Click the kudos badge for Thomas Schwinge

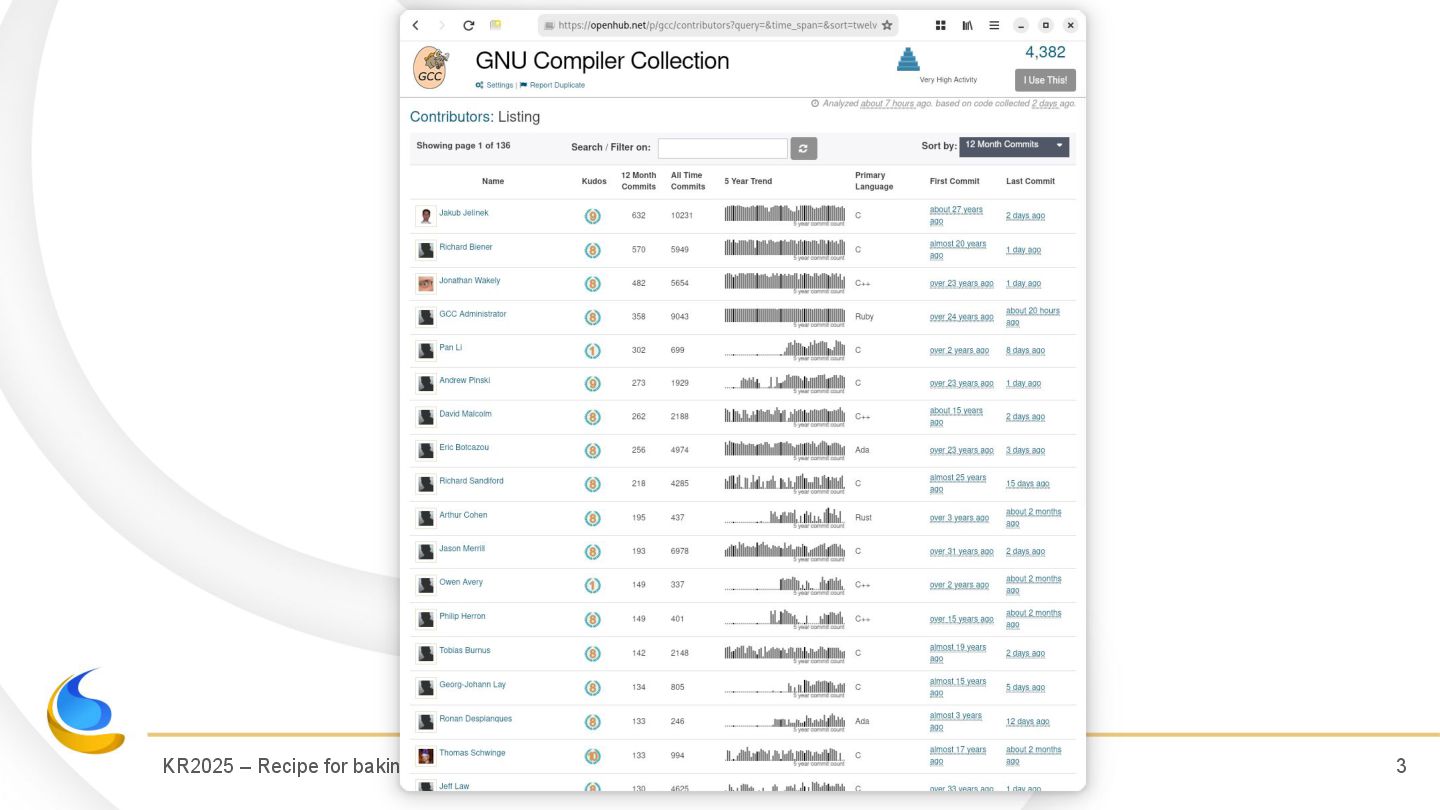[592, 756]
